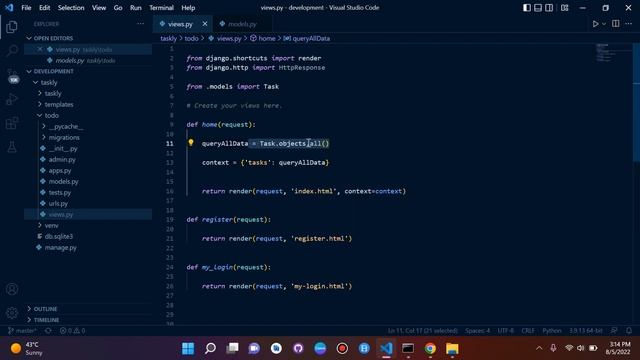Expand the __pycache__ folder
Screen dimensions: 640x360
tap(65, 127)
